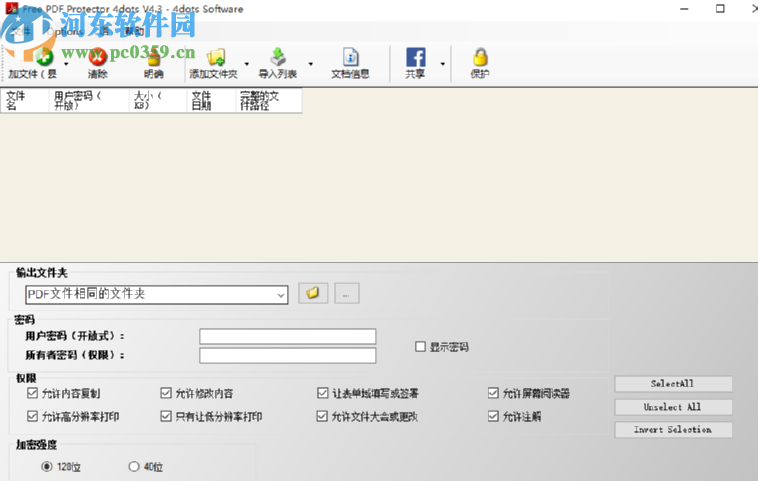Click the 文件日期 column header
This screenshot has width=758, height=481.
[211, 101]
